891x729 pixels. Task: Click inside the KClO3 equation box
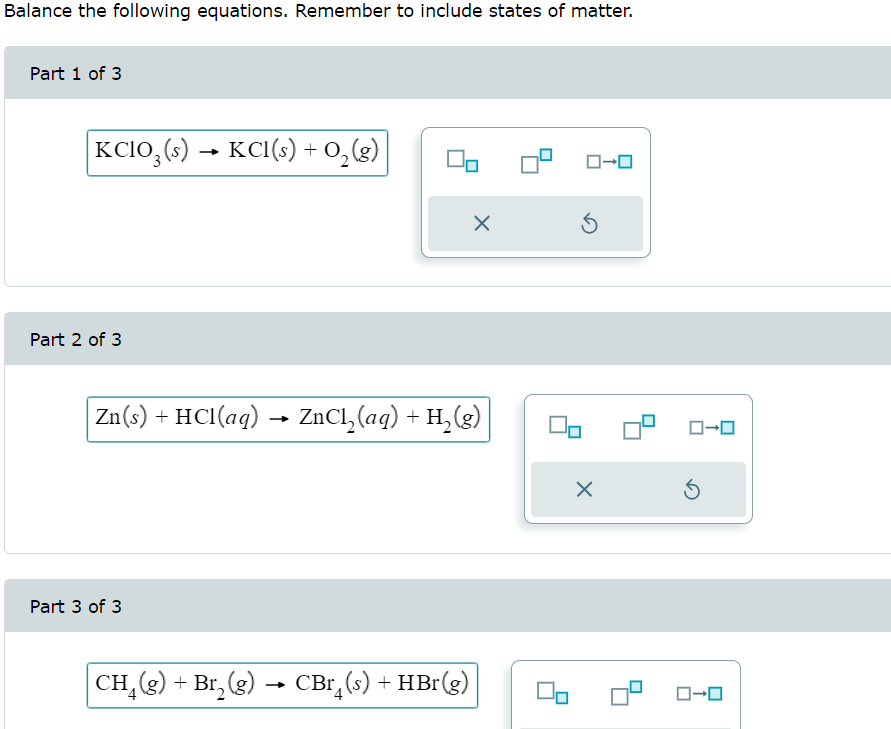point(236,153)
